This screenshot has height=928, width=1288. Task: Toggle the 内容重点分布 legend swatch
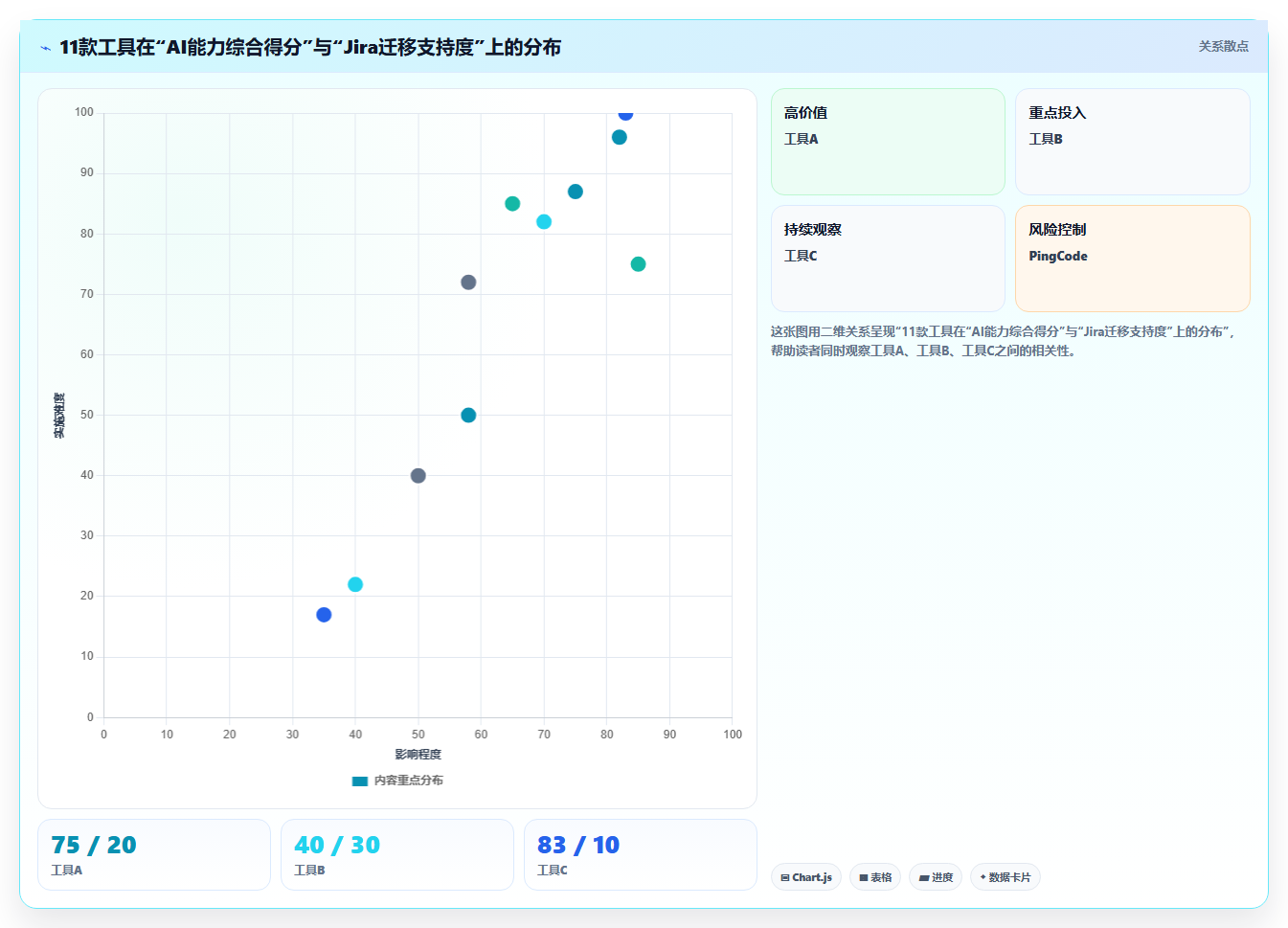[360, 781]
